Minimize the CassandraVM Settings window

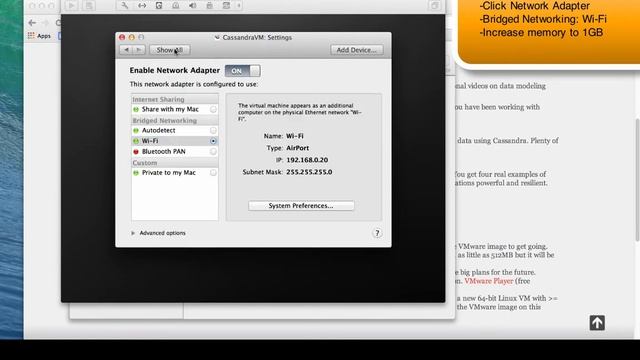click(x=131, y=37)
